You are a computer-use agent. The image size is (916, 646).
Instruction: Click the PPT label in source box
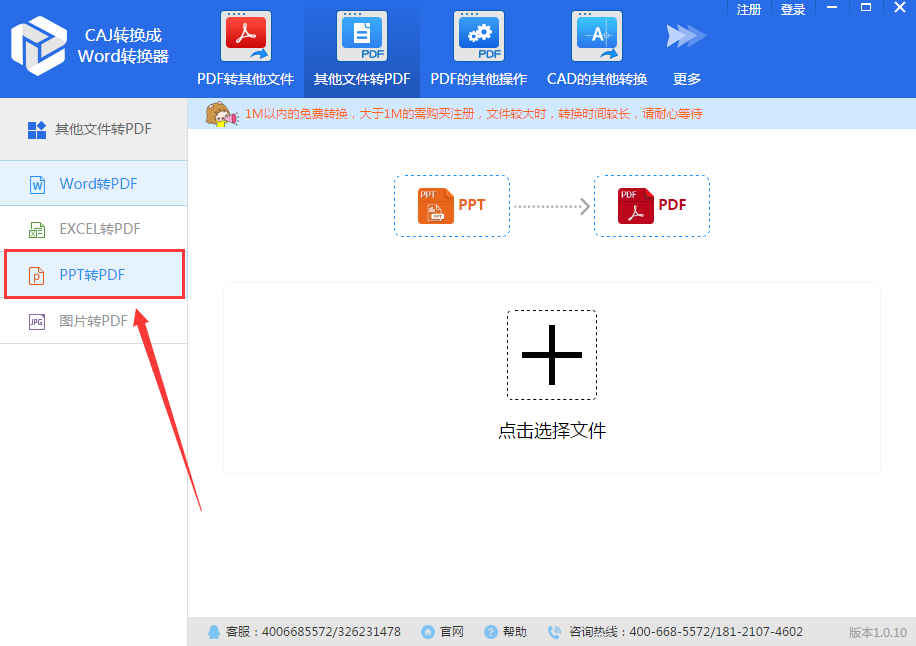[x=472, y=205]
